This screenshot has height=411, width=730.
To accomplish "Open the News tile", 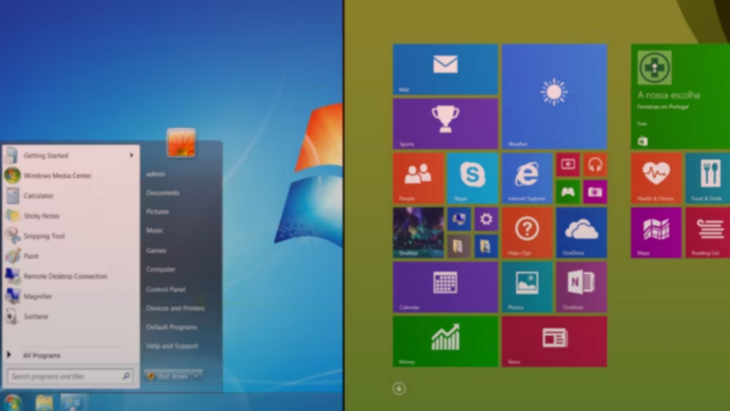I will tap(554, 342).
